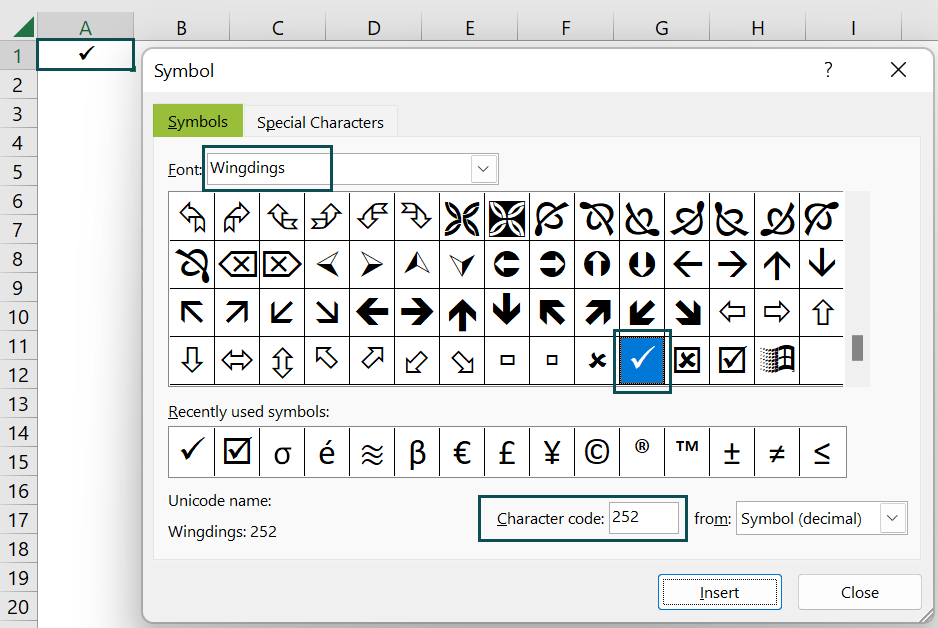The height and width of the screenshot is (628, 938).
Task: Select the Windows flag symbol in grid
Action: coord(776,360)
